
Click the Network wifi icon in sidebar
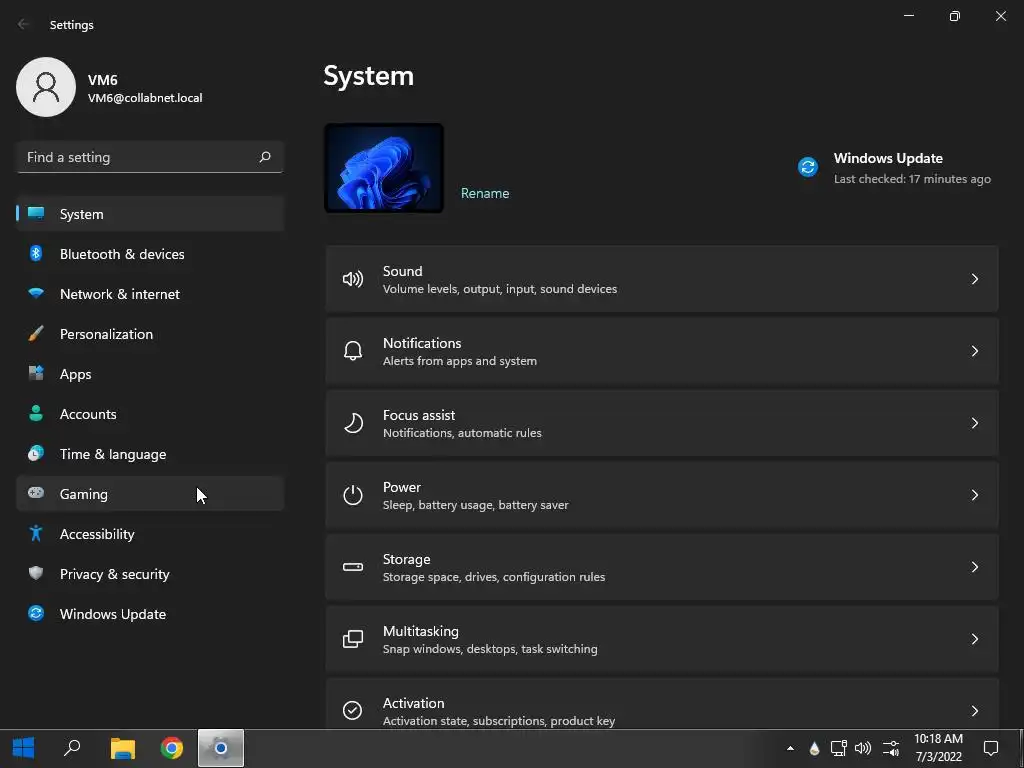coord(36,293)
